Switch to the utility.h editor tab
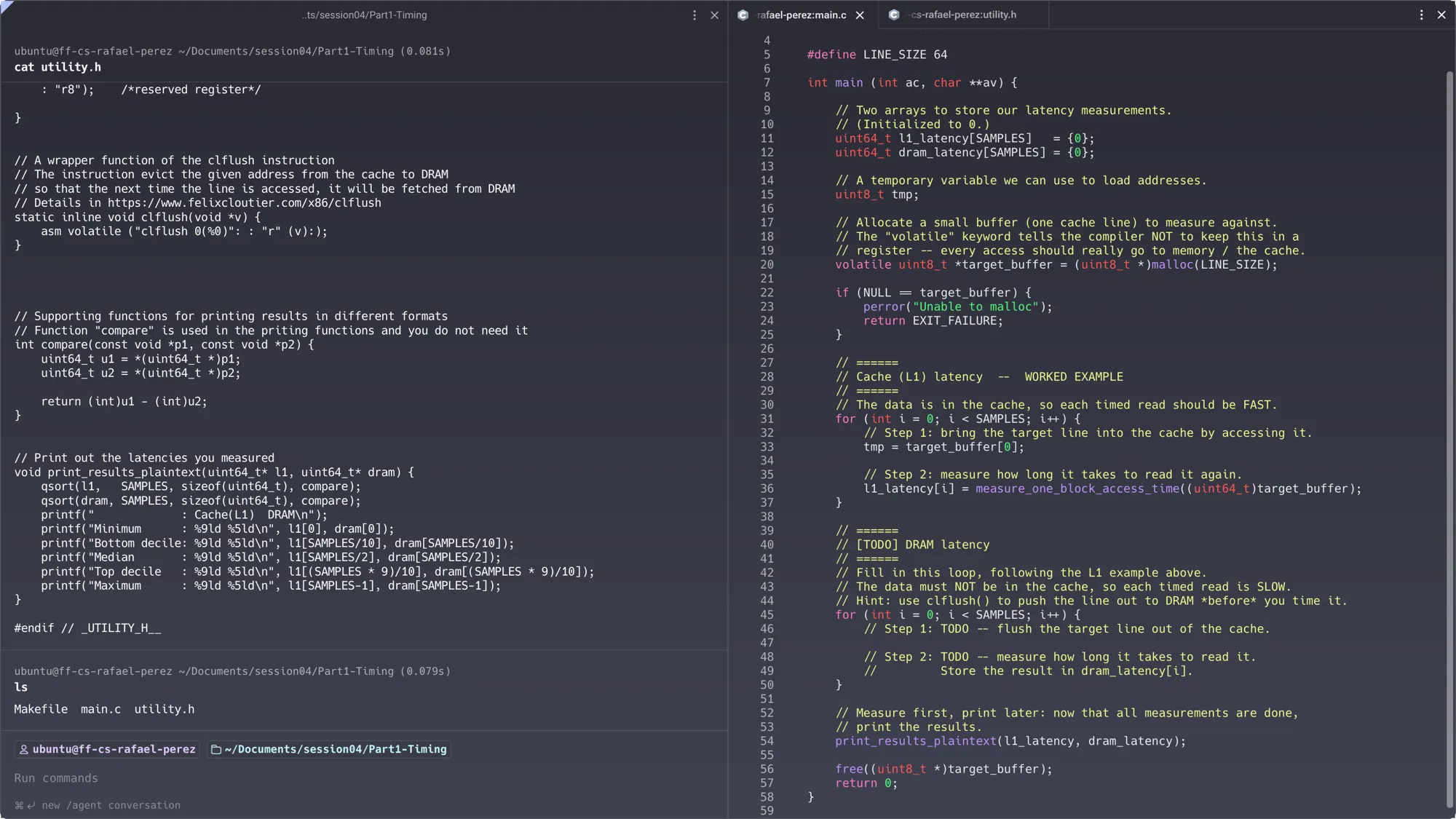This screenshot has height=819, width=1456. tap(963, 15)
